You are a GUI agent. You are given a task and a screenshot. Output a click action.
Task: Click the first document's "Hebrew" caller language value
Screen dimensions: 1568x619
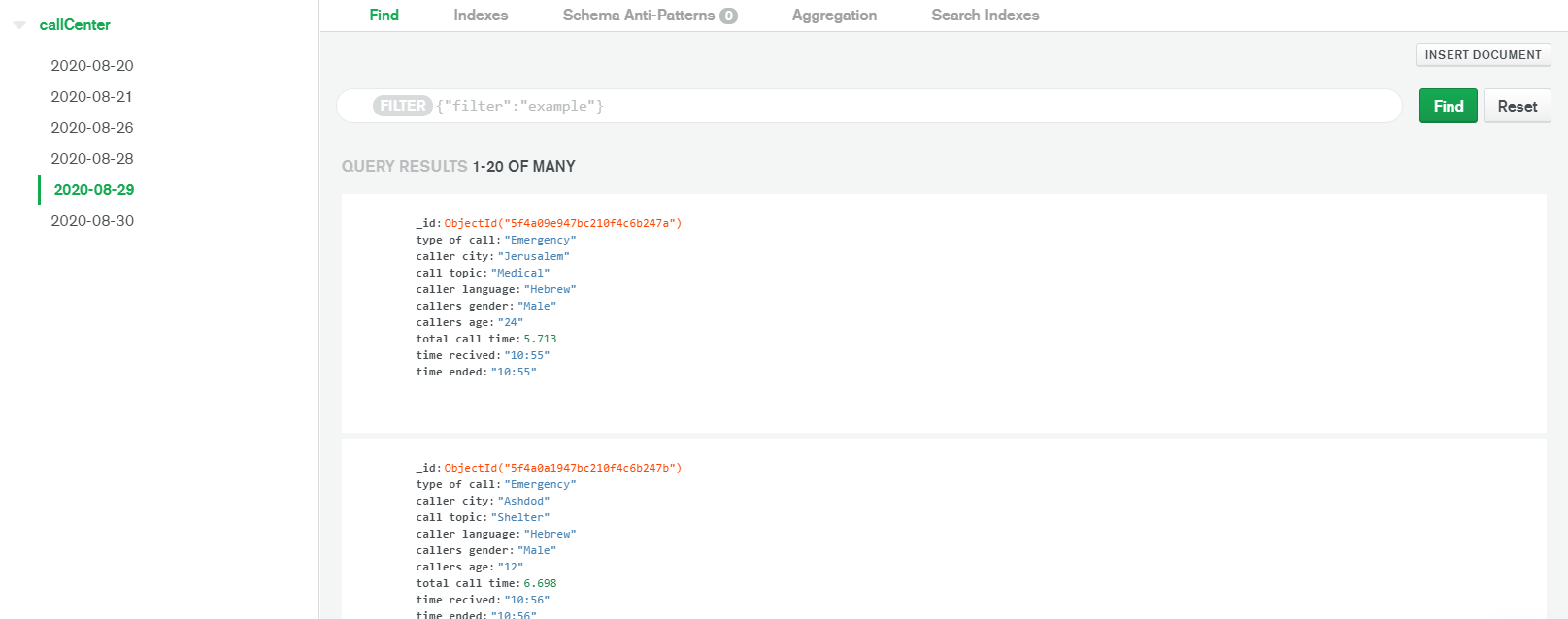coord(550,289)
